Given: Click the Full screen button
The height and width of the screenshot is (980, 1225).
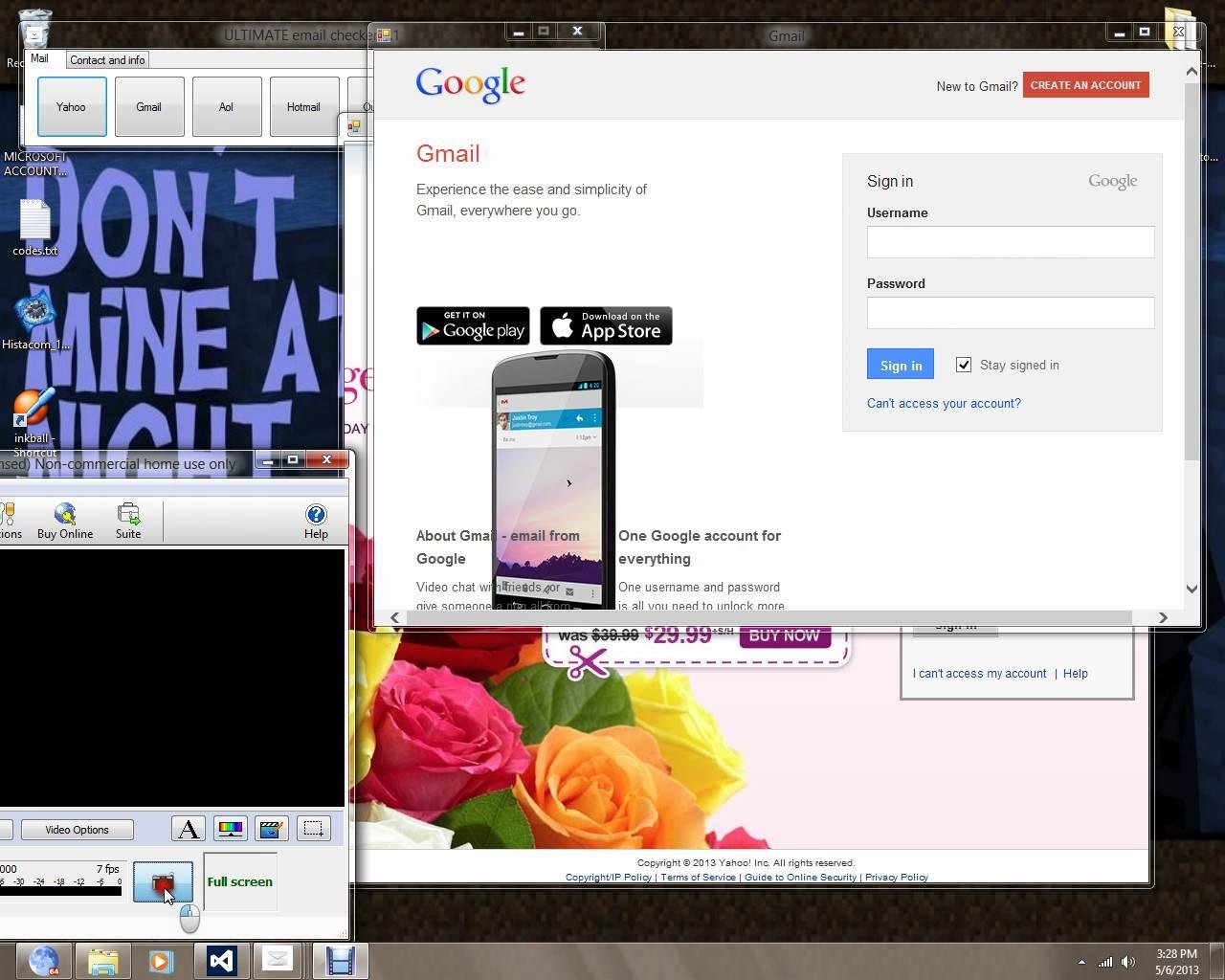Looking at the screenshot, I should coord(239,881).
